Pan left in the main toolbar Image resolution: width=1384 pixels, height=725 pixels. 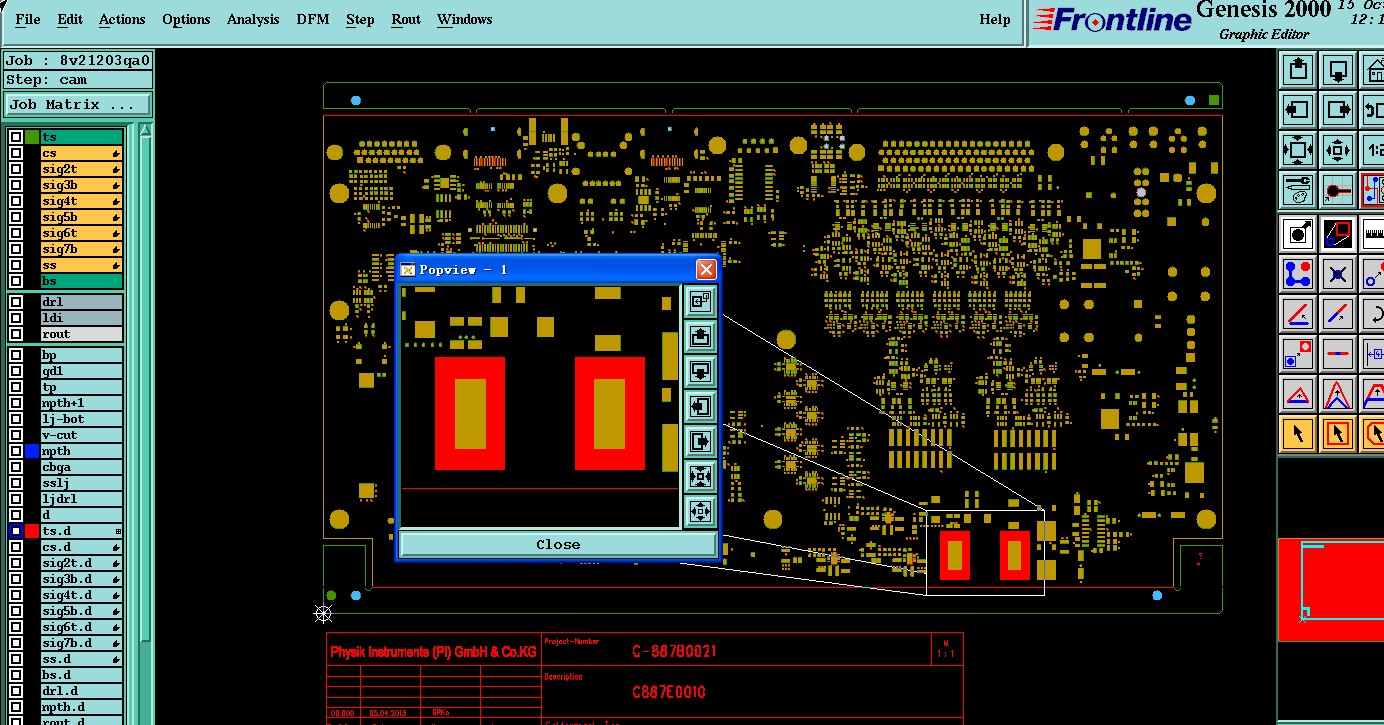coord(1298,109)
